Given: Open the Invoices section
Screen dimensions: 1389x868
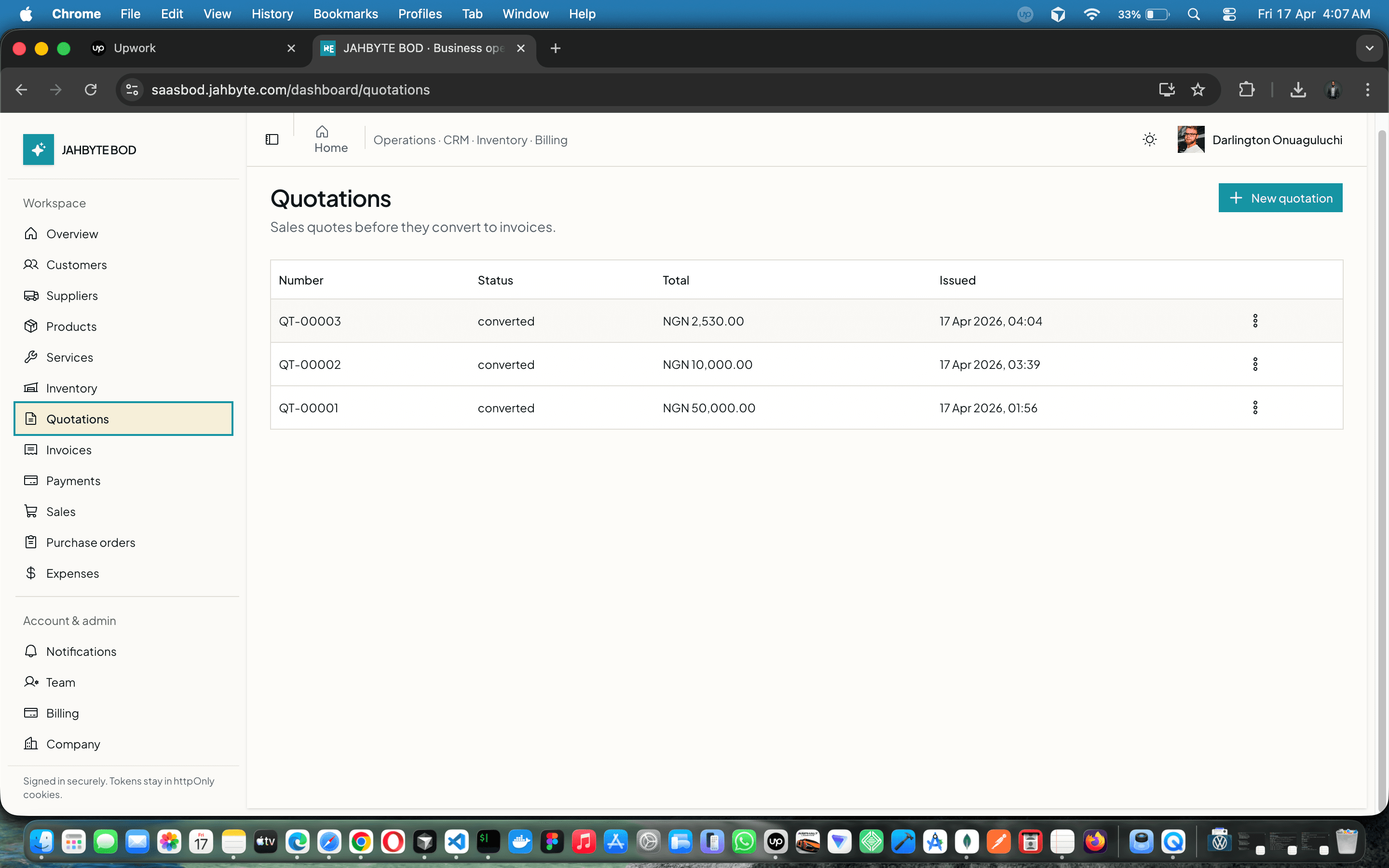Looking at the screenshot, I should [x=68, y=449].
